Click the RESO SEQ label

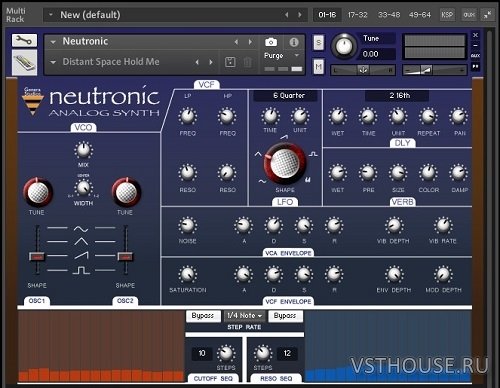[276, 378]
